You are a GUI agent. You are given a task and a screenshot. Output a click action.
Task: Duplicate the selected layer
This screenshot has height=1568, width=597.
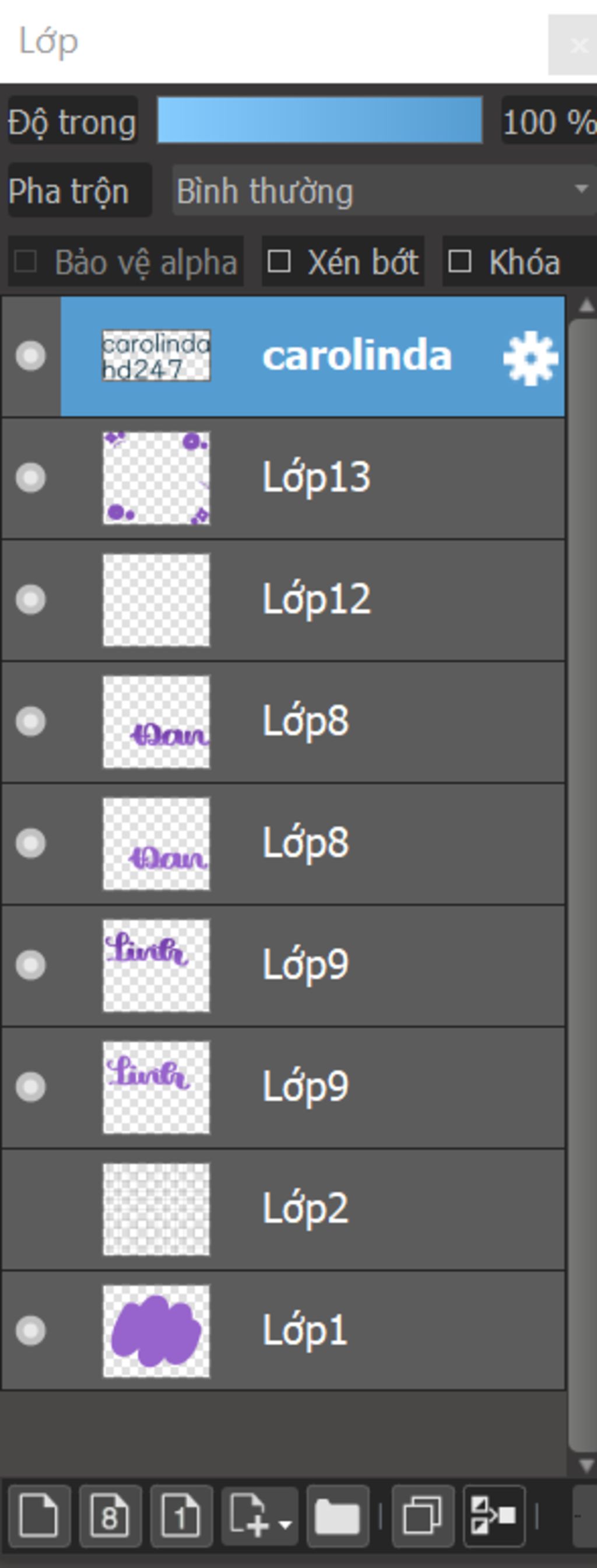[423, 1514]
